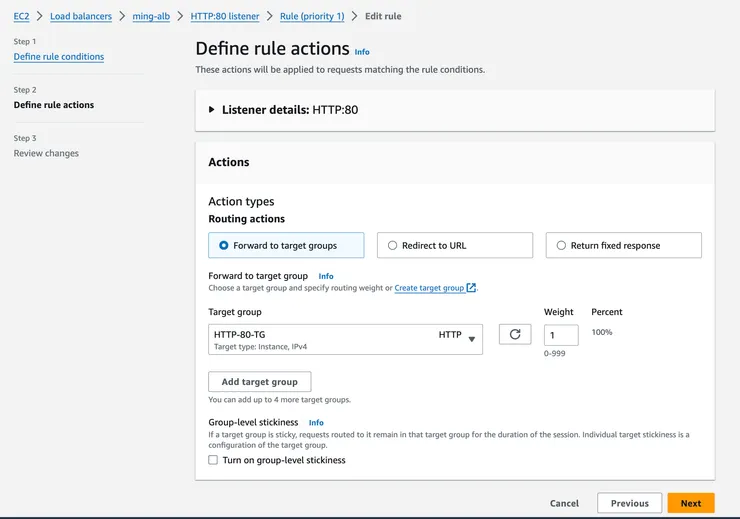740x519 pixels.
Task: Click the refresh target groups icon
Action: pos(515,335)
